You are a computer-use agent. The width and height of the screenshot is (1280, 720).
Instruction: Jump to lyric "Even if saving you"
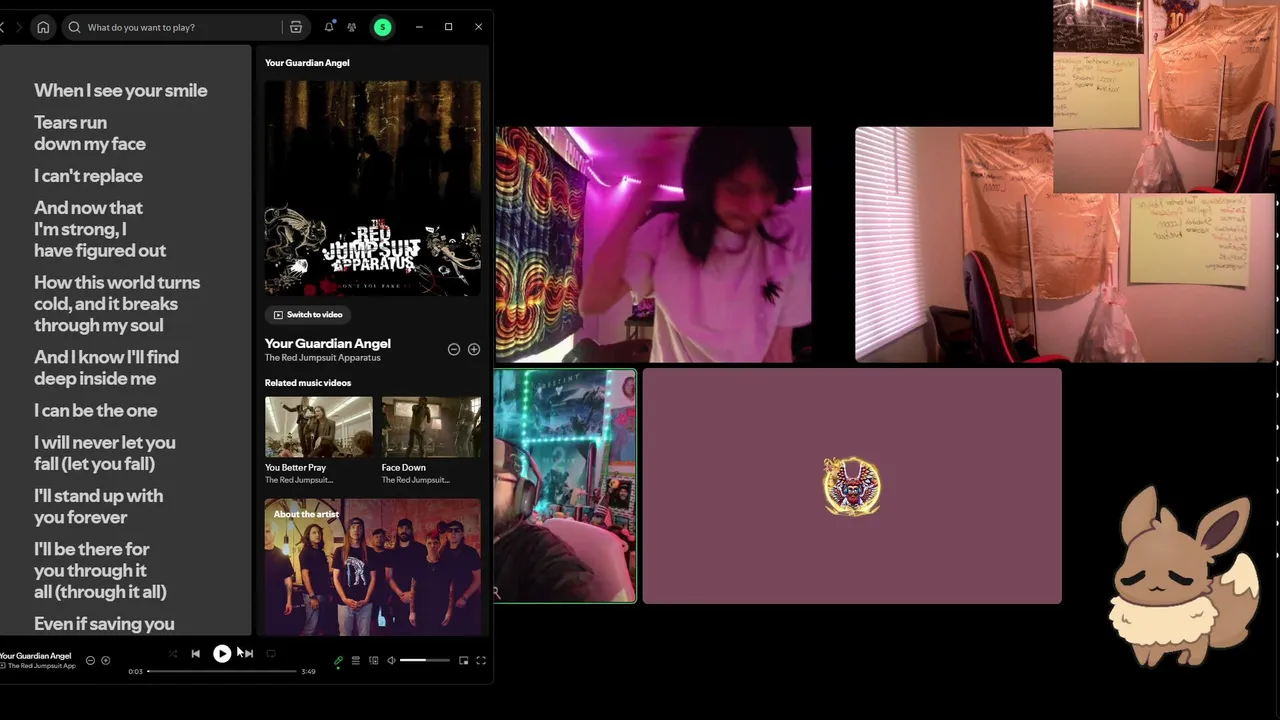[104, 624]
